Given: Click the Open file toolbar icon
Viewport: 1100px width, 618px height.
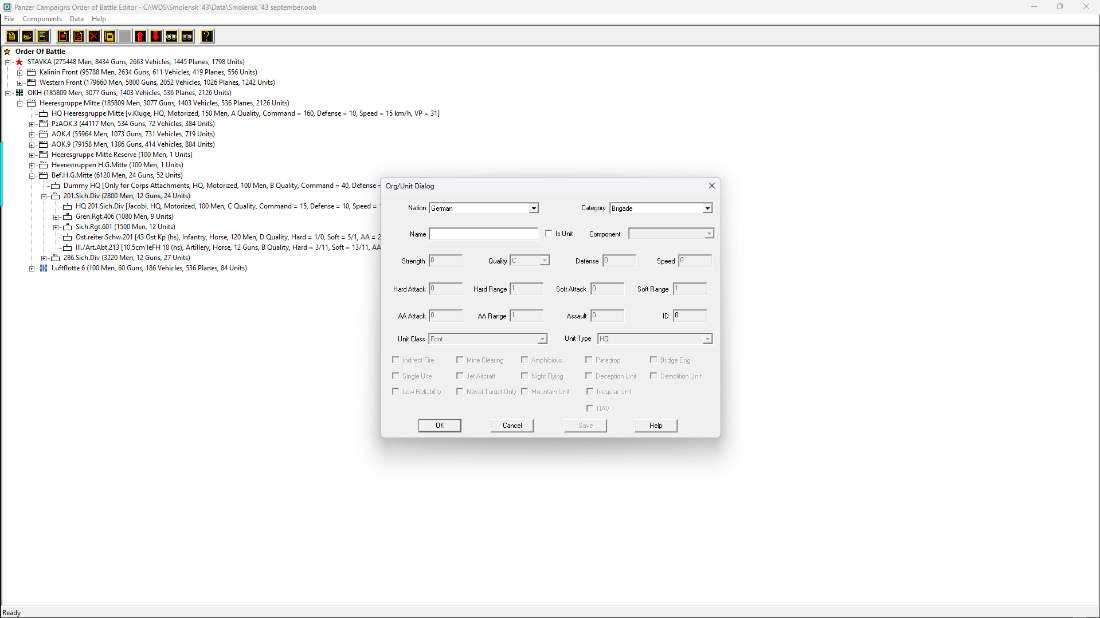Looking at the screenshot, I should [x=27, y=36].
